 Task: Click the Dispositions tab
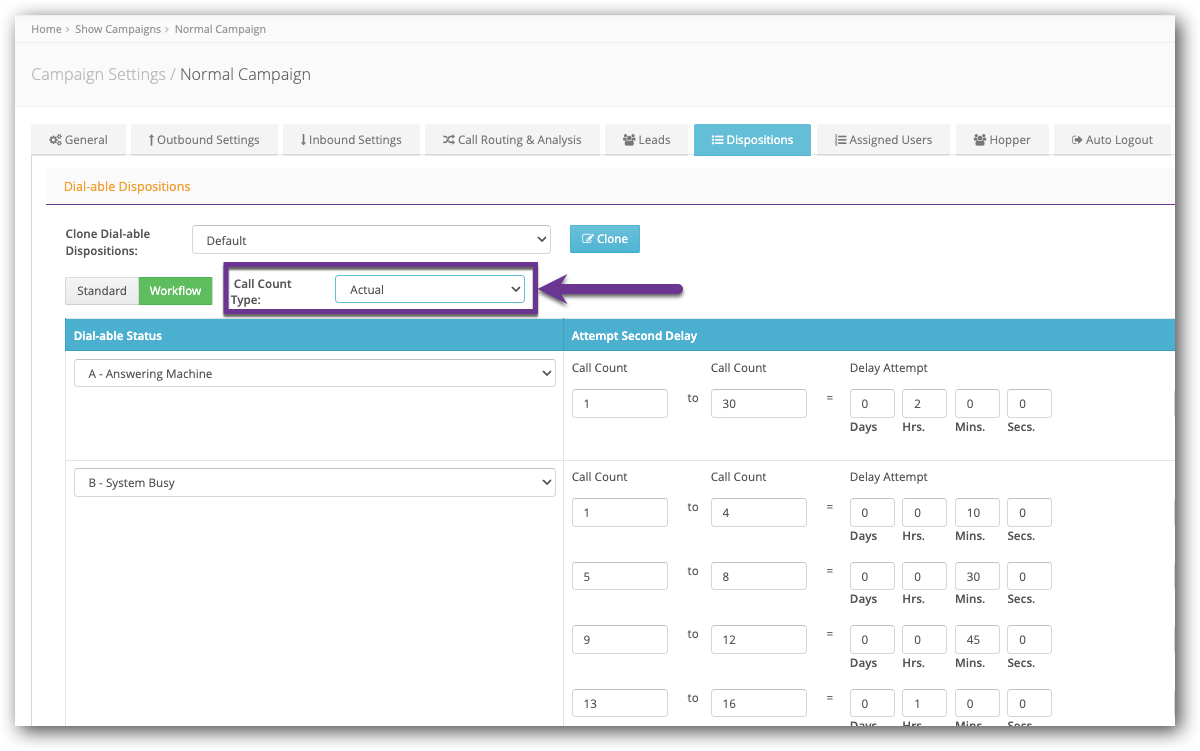tap(751, 140)
